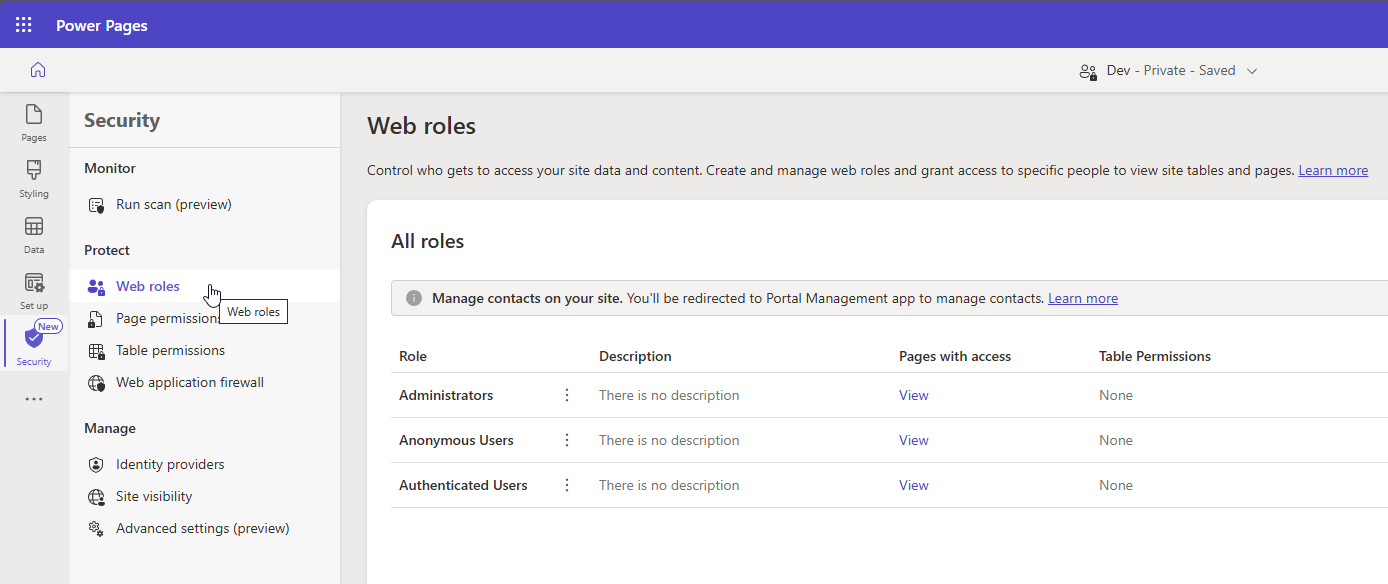Open the app launcher waffle icon
Viewport: 1388px width, 584px height.
pyautogui.click(x=24, y=25)
